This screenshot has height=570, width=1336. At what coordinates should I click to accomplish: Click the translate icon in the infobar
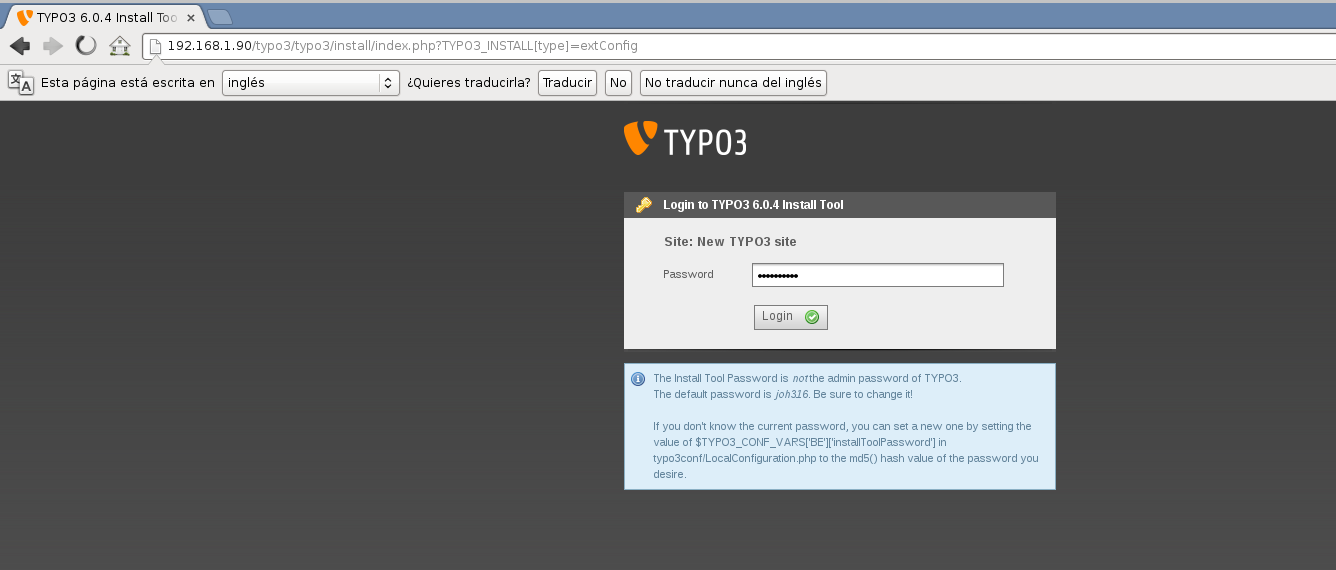pos(20,82)
